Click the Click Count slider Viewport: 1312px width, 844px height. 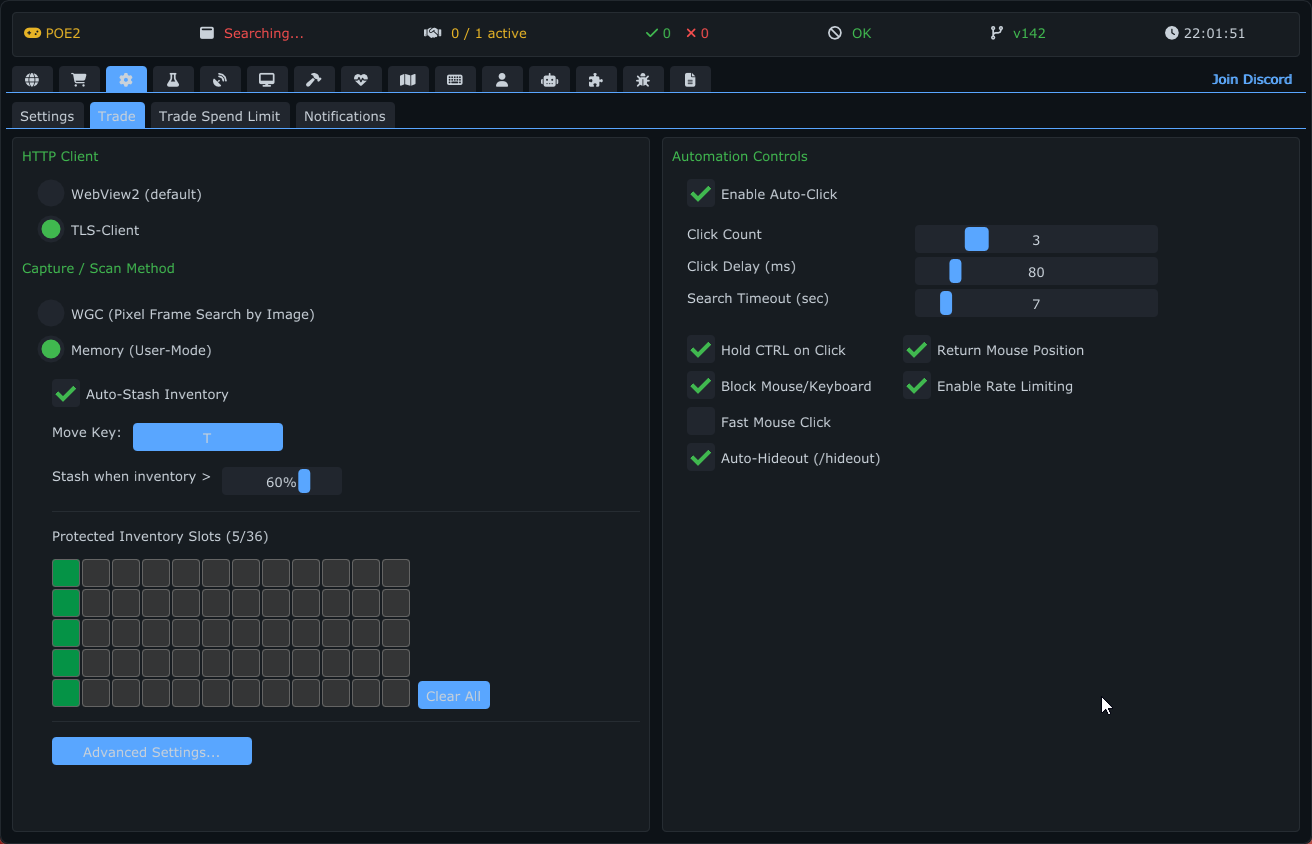1036,240
